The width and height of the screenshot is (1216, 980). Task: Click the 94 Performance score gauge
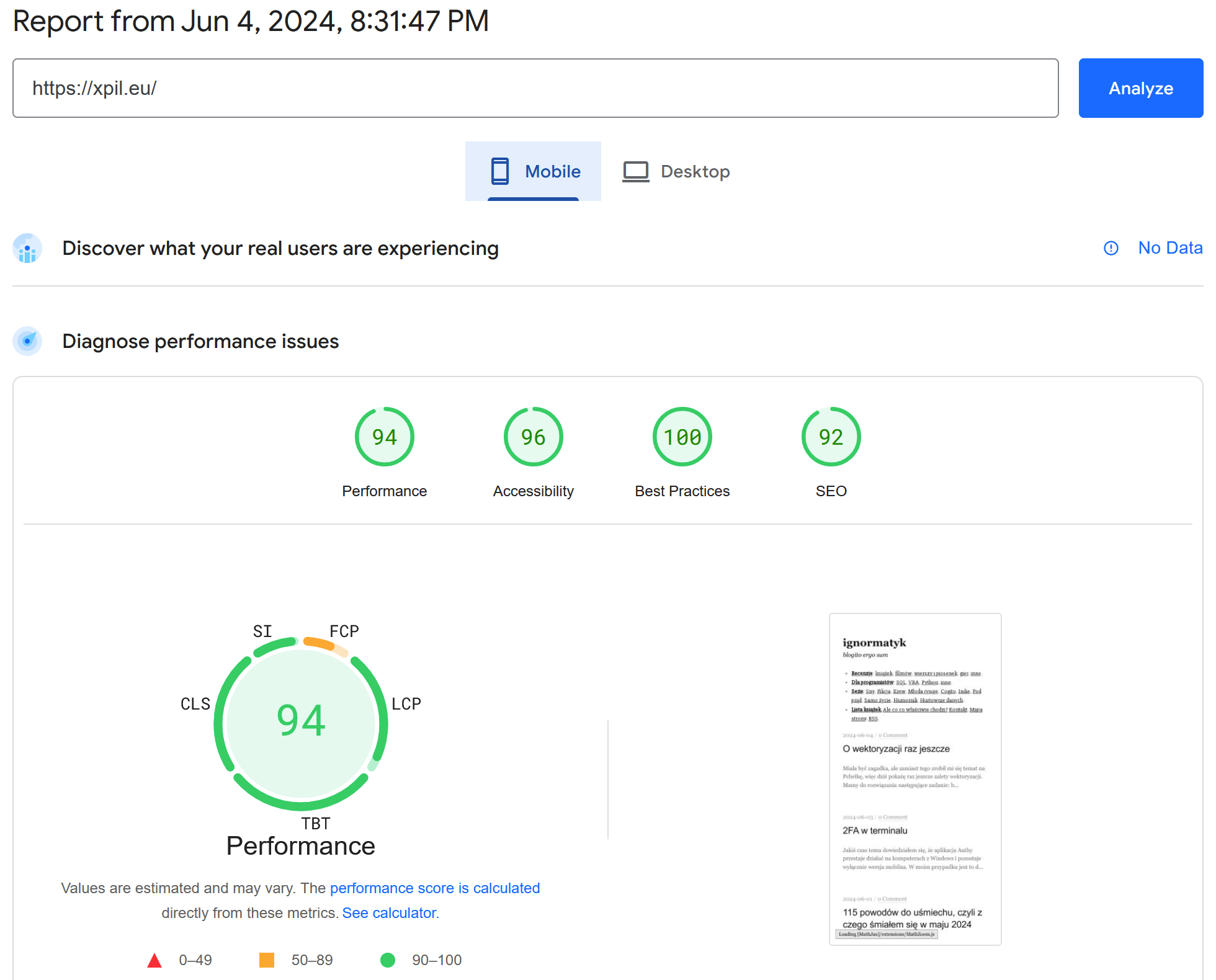pos(384,437)
